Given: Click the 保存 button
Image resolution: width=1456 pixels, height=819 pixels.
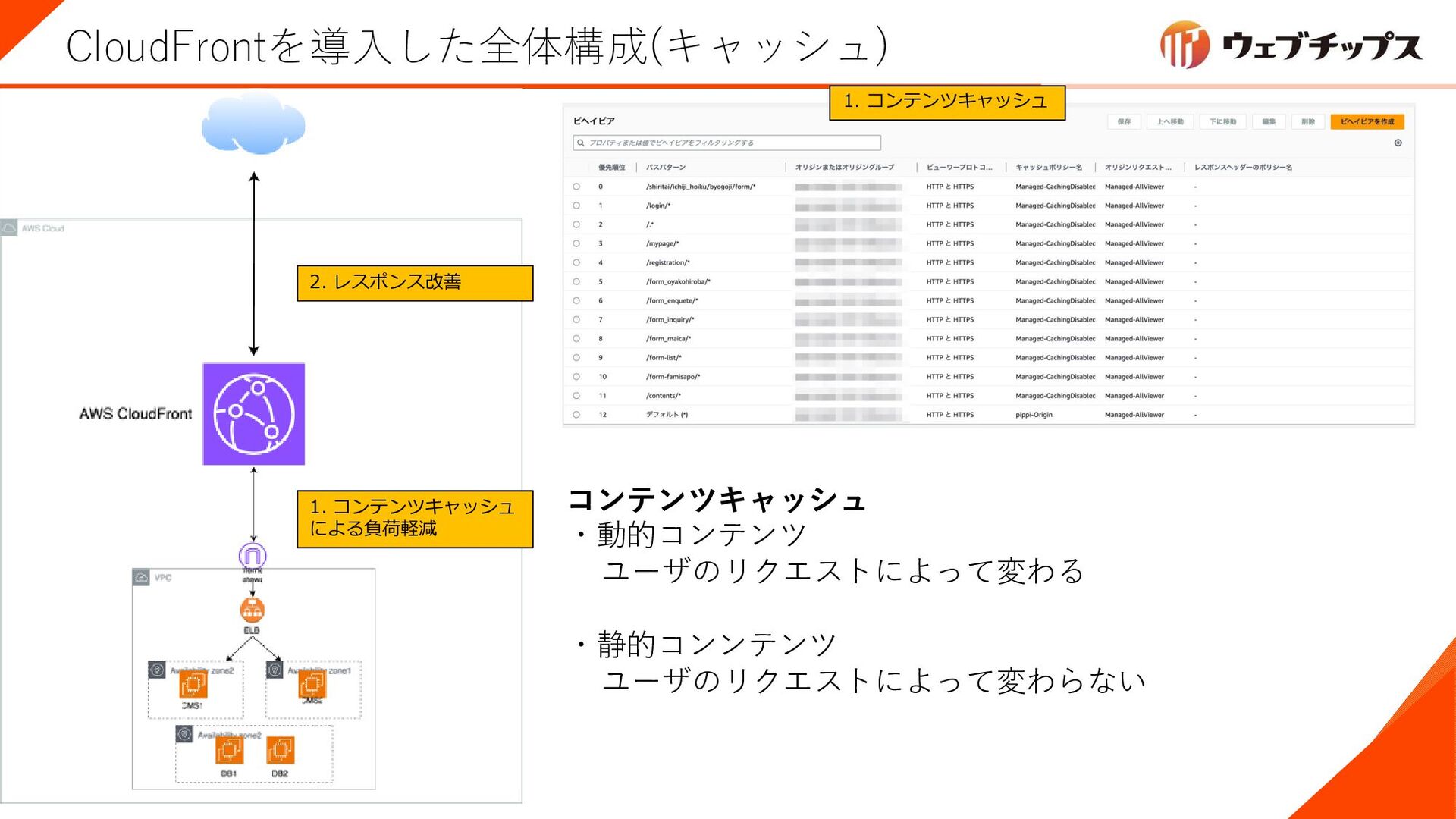Looking at the screenshot, I should pos(1124,121).
